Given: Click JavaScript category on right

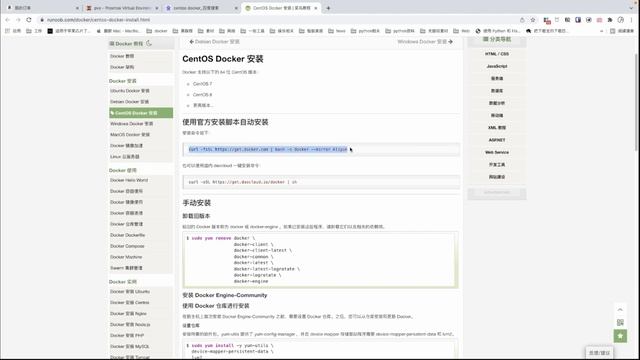Looking at the screenshot, I should (497, 66).
